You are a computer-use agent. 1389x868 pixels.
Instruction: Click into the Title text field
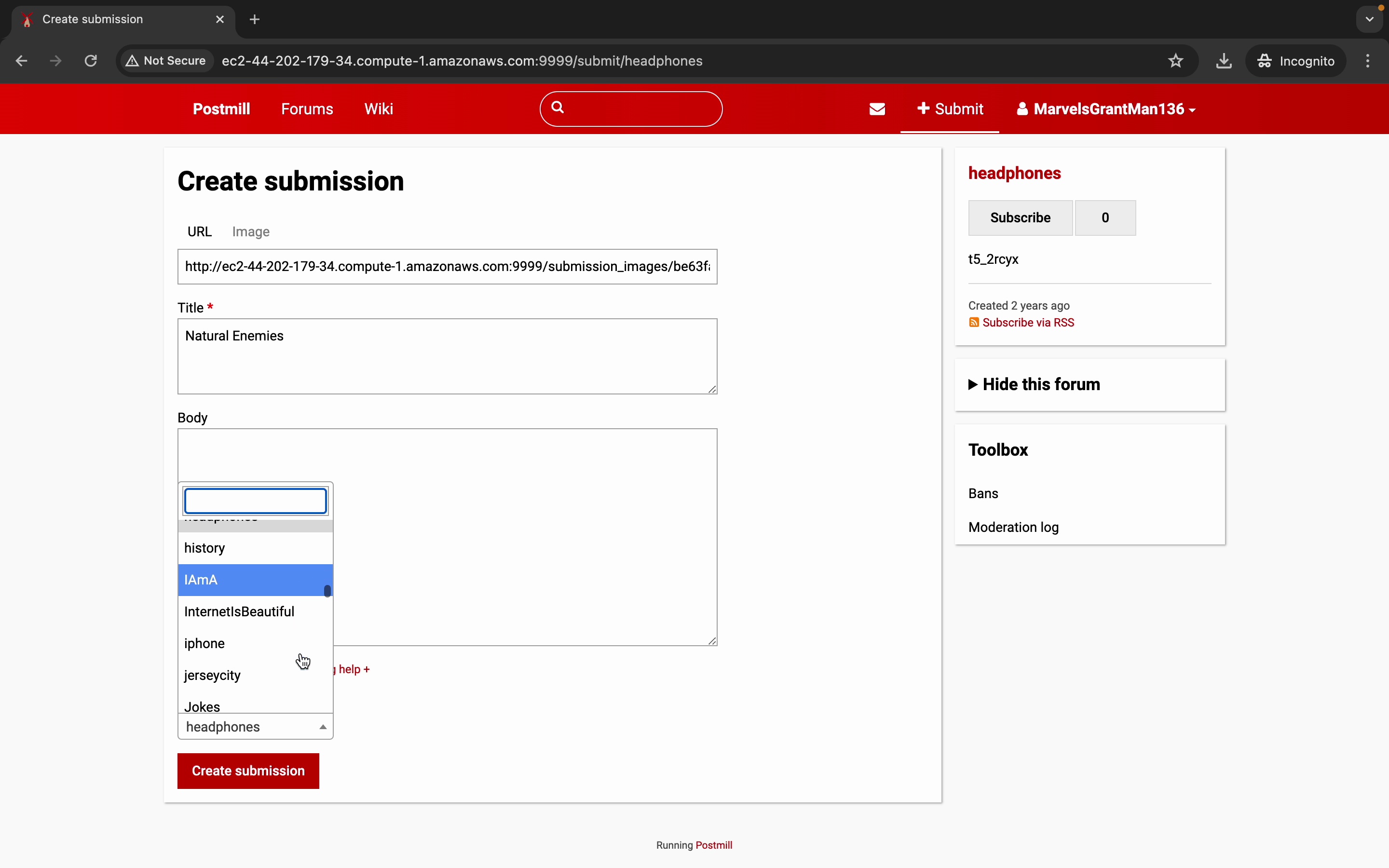click(447, 356)
